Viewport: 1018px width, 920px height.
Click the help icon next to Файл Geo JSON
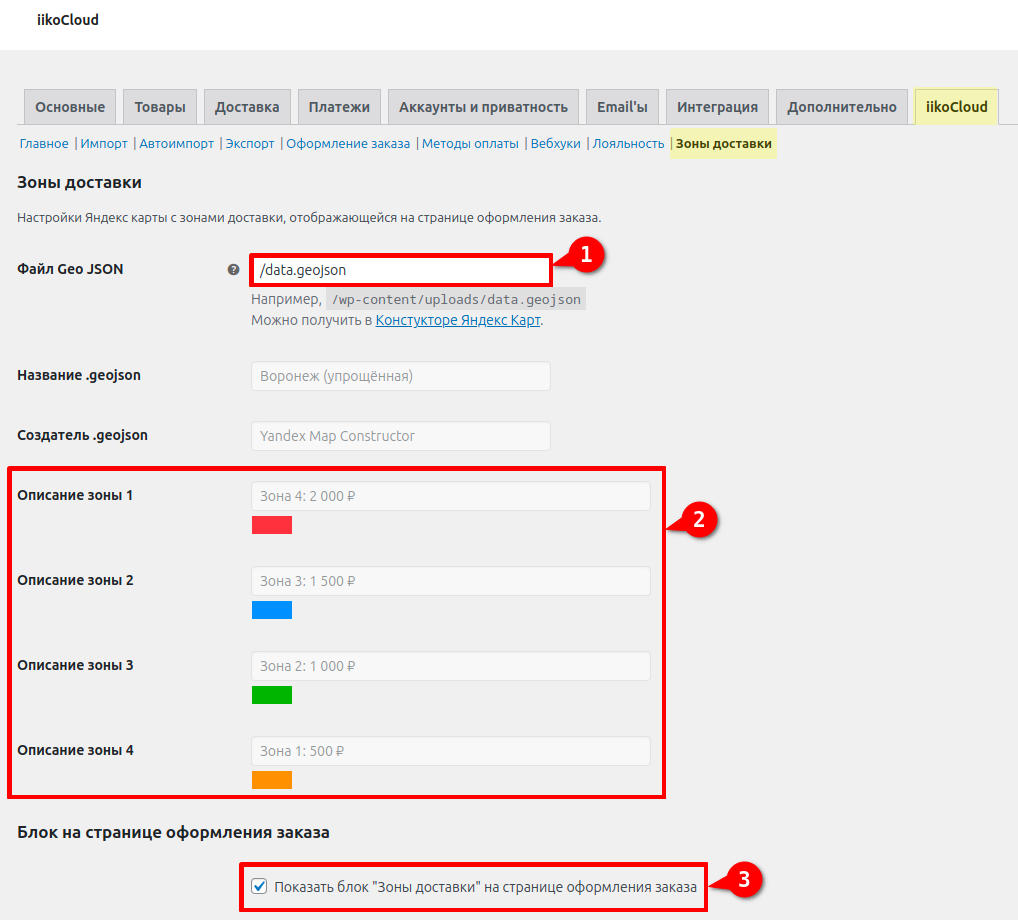233,270
